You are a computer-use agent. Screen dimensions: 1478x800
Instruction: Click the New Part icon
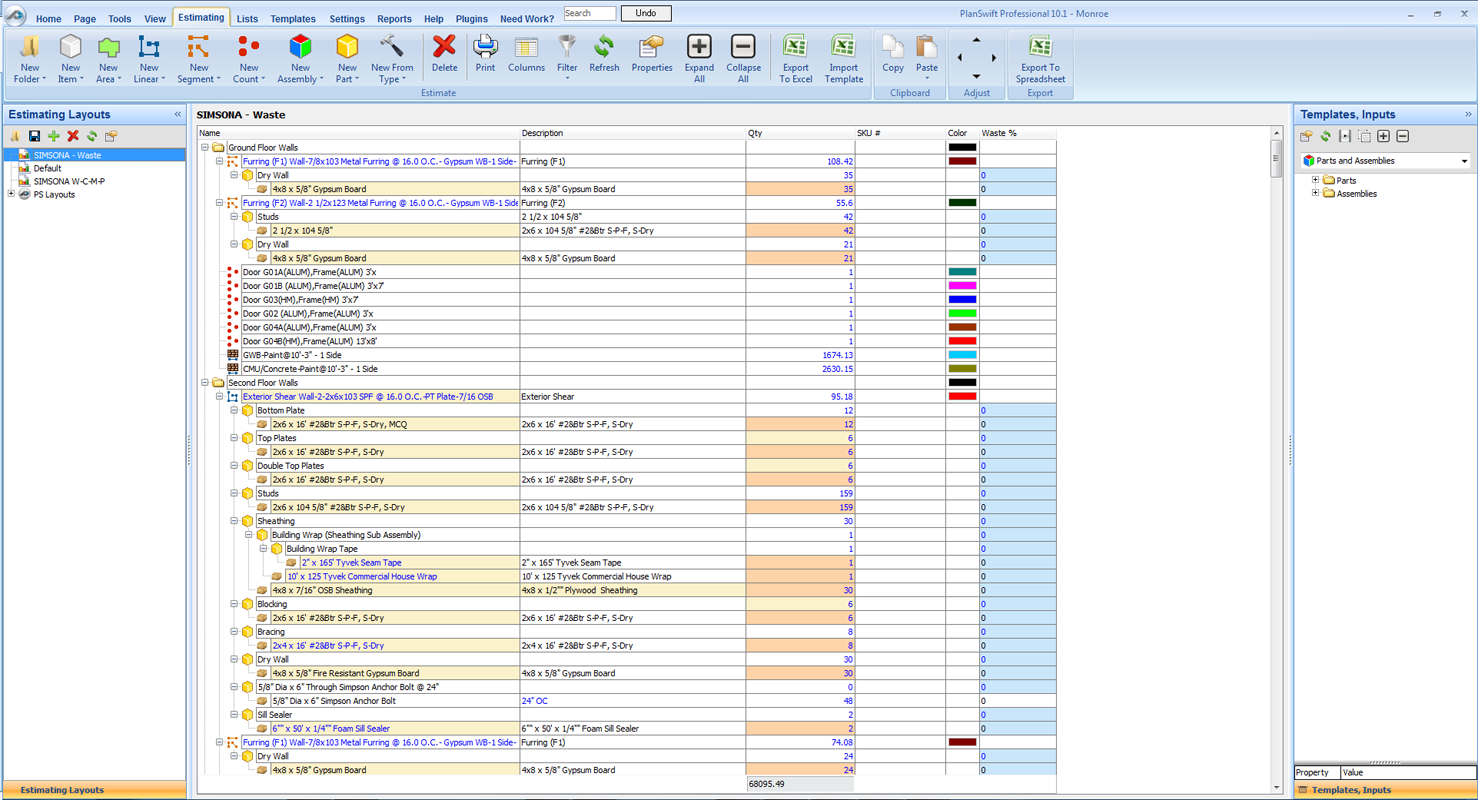347,47
